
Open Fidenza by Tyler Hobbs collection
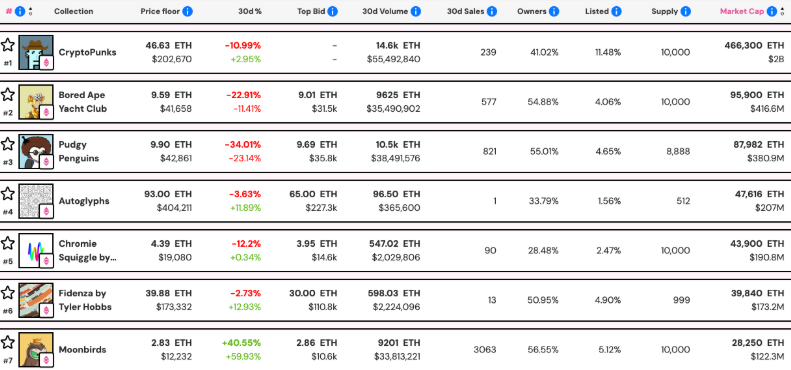click(x=85, y=300)
